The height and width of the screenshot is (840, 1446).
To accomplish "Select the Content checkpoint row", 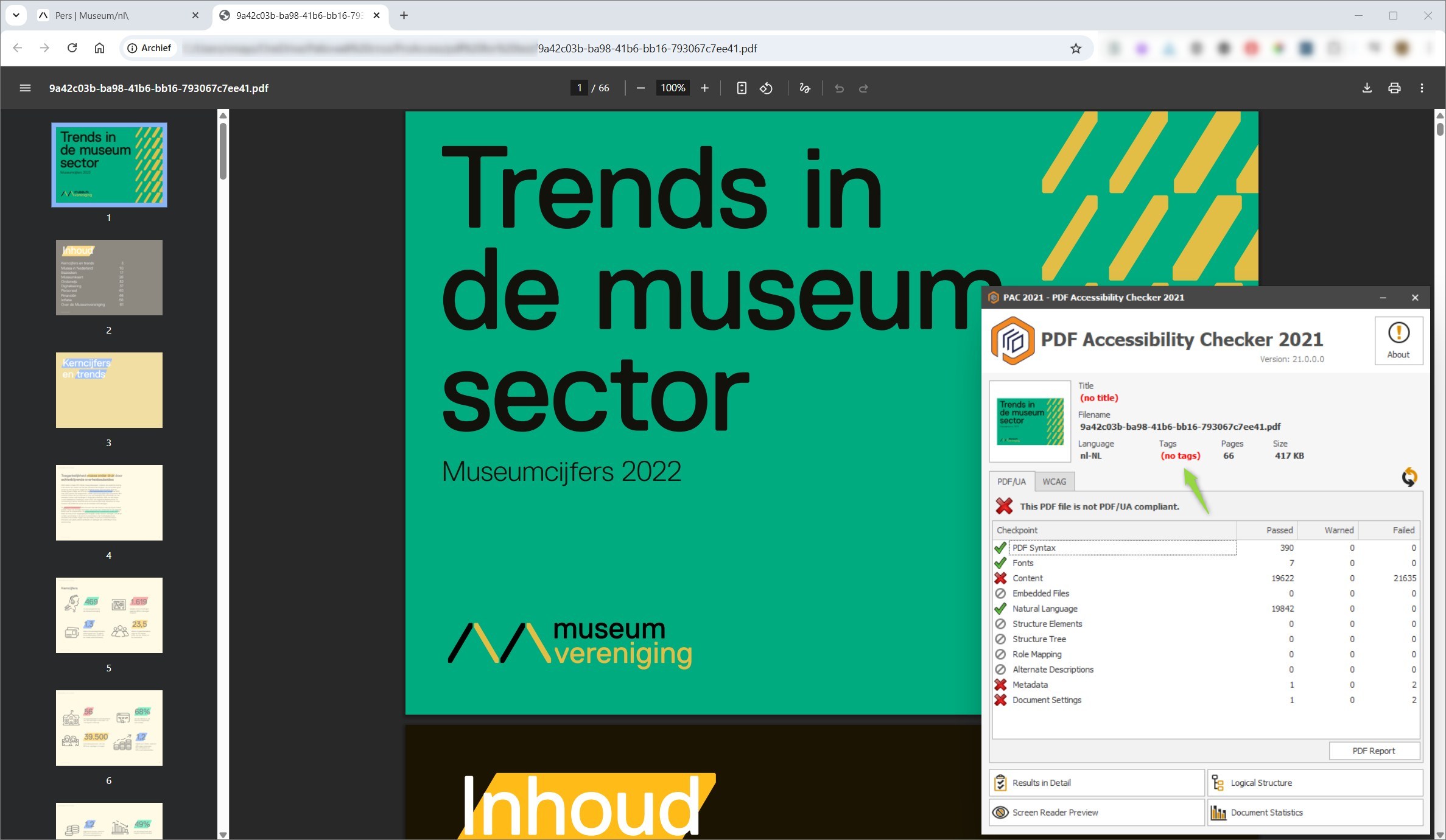I will [1206, 578].
